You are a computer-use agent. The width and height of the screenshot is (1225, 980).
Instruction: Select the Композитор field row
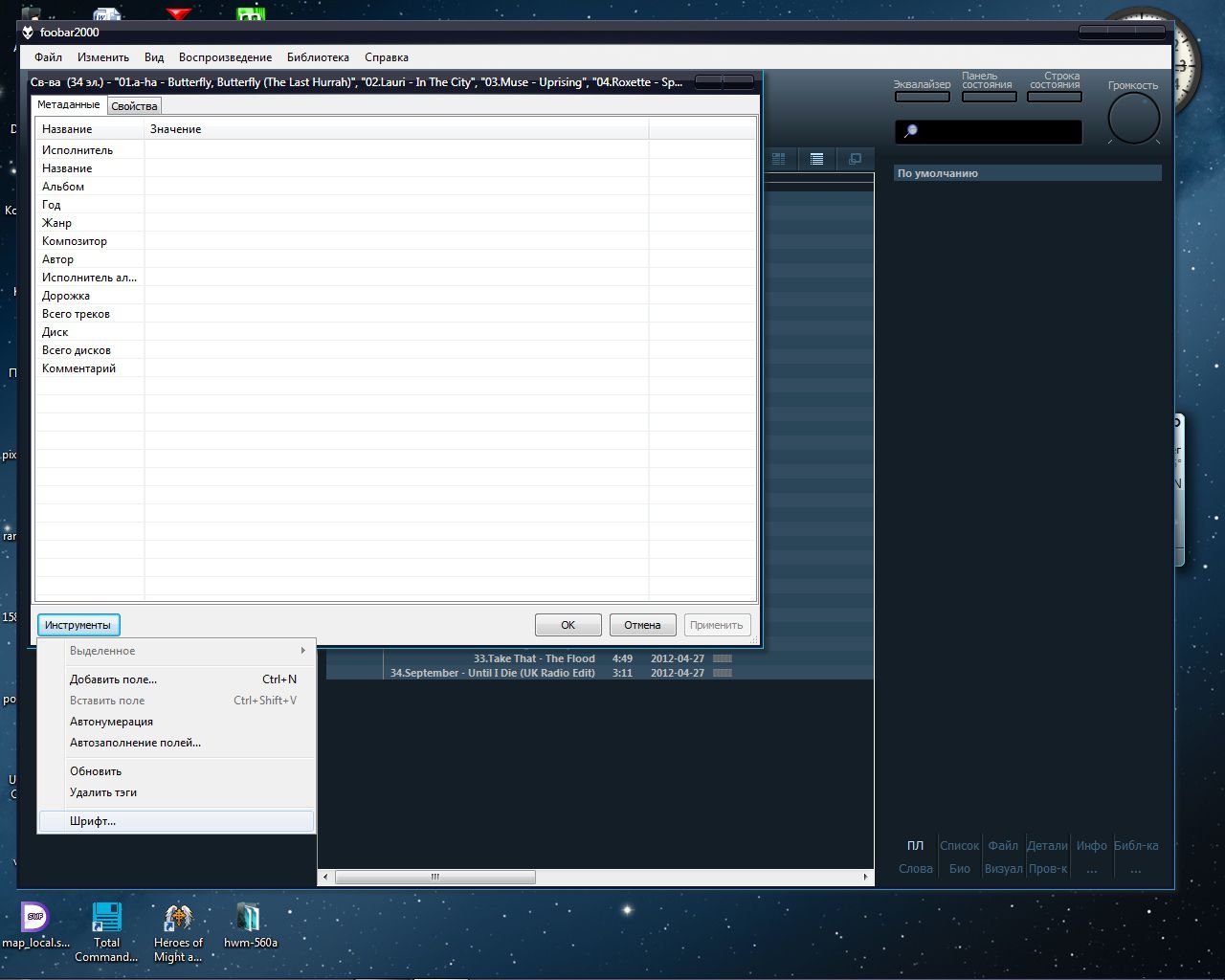[x=395, y=241]
